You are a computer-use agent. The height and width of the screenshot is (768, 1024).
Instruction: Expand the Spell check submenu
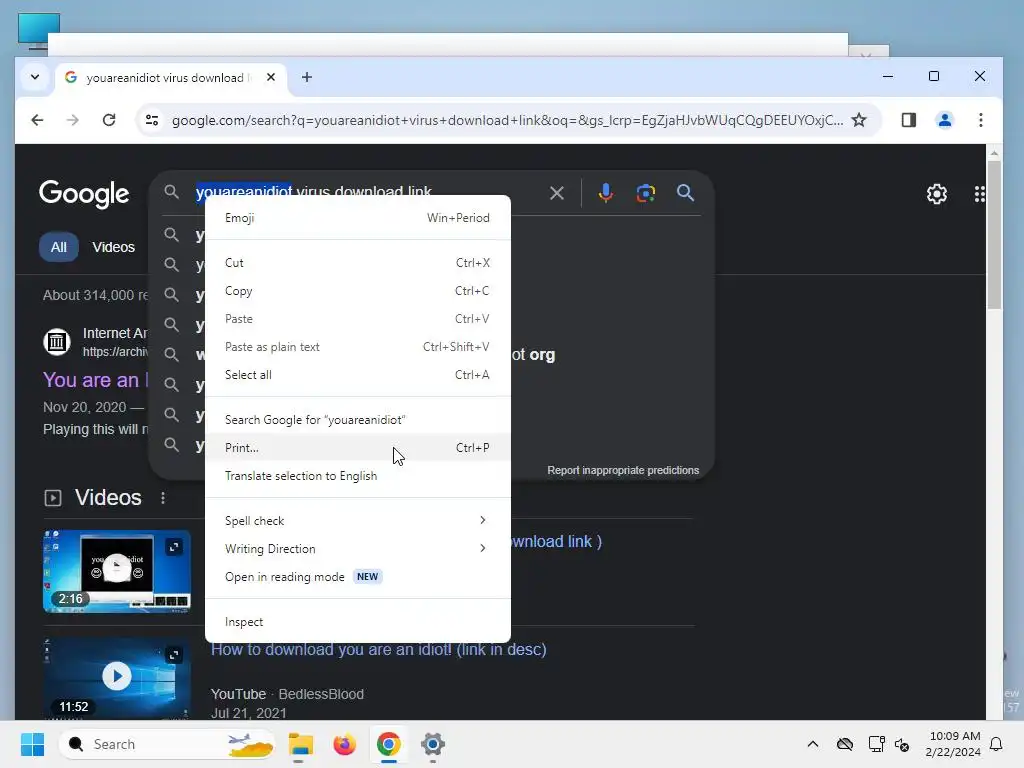pyautogui.click(x=357, y=520)
